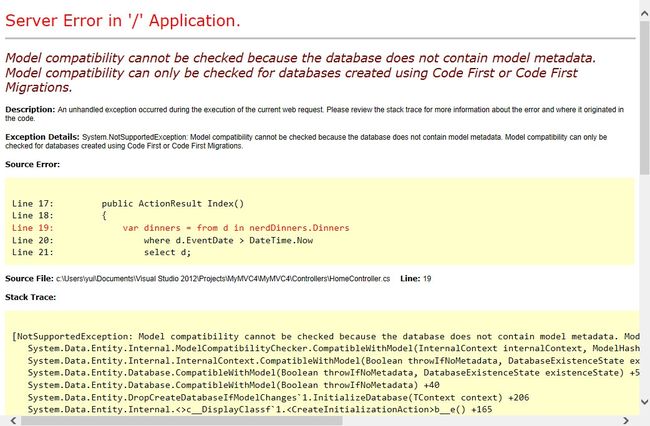The height and width of the screenshot is (426, 650).
Task: Click 'where d.EventDate > DateTime.Now' line
Action: click(228, 240)
